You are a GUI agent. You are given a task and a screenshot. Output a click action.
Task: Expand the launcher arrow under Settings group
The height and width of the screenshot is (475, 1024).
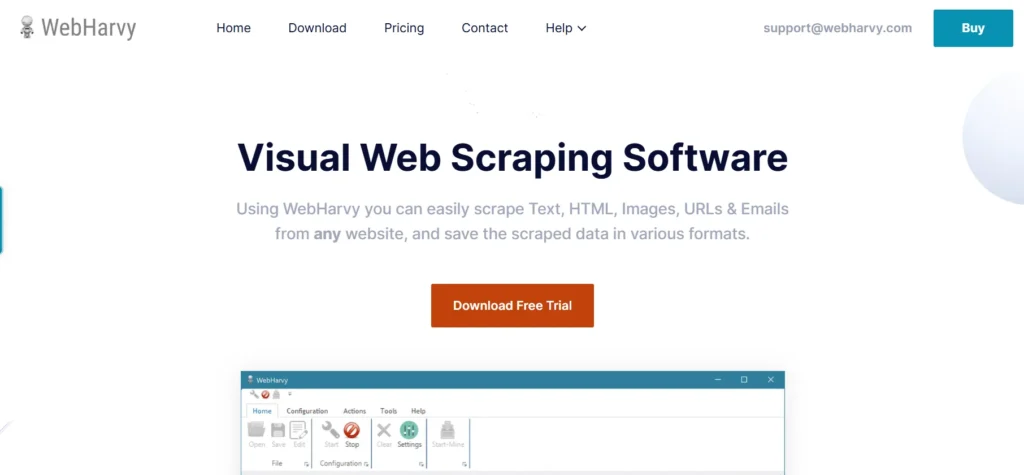tap(421, 465)
